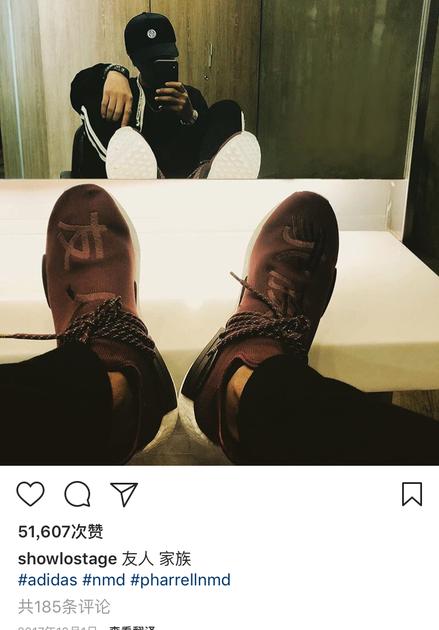
Task: Open the #nmd hashtag
Action: [x=104, y=580]
